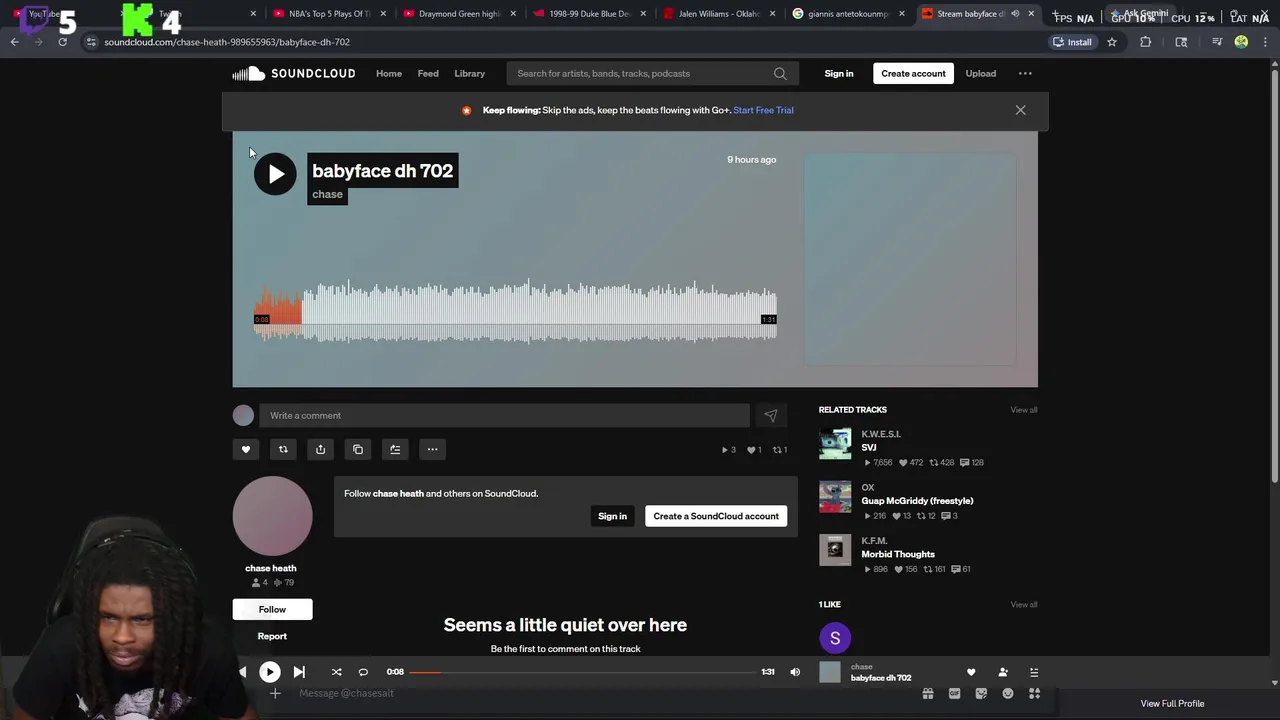Follow the artist from the player bar icon

click(x=1003, y=672)
